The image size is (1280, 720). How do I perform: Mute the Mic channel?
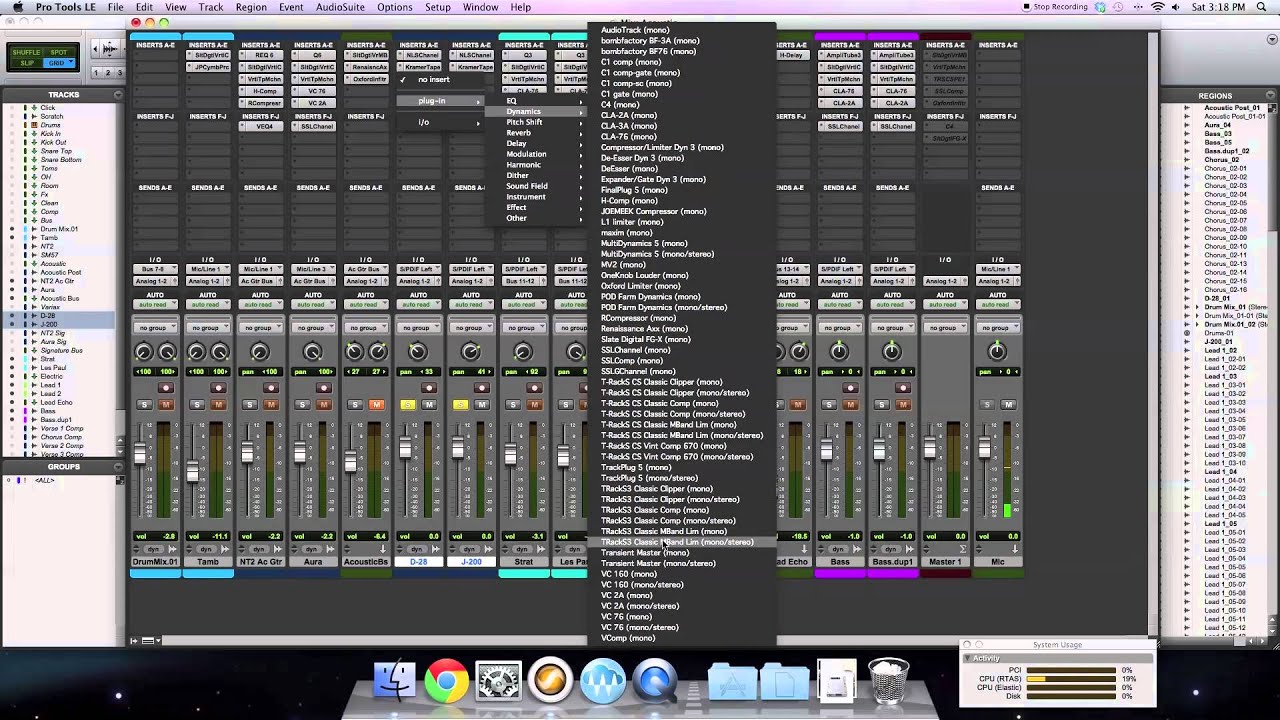point(1008,404)
